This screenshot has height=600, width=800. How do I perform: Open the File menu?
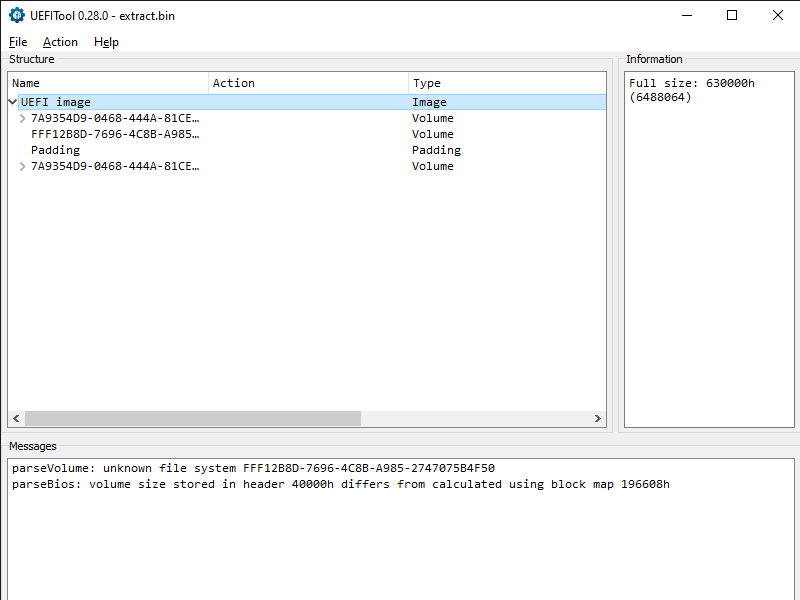(x=18, y=42)
